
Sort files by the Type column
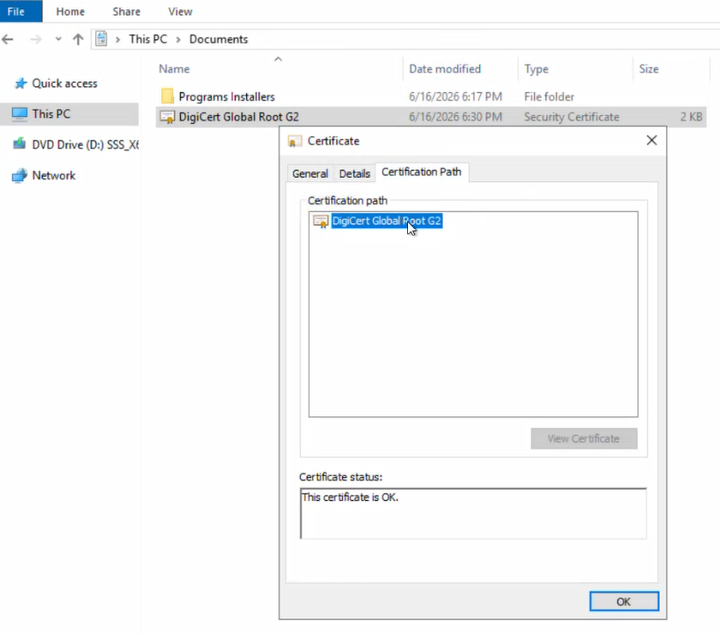536,69
